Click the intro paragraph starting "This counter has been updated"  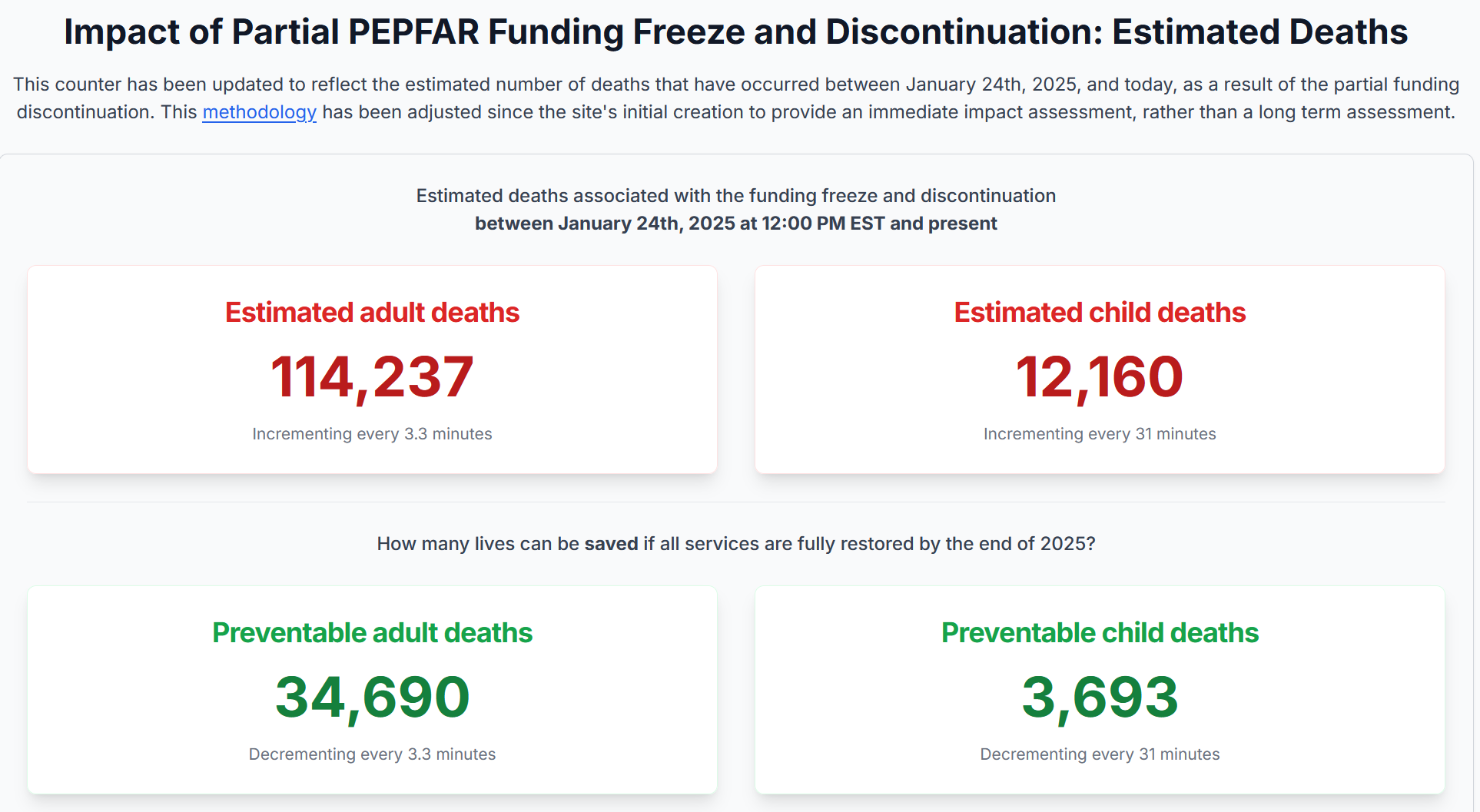pos(735,85)
